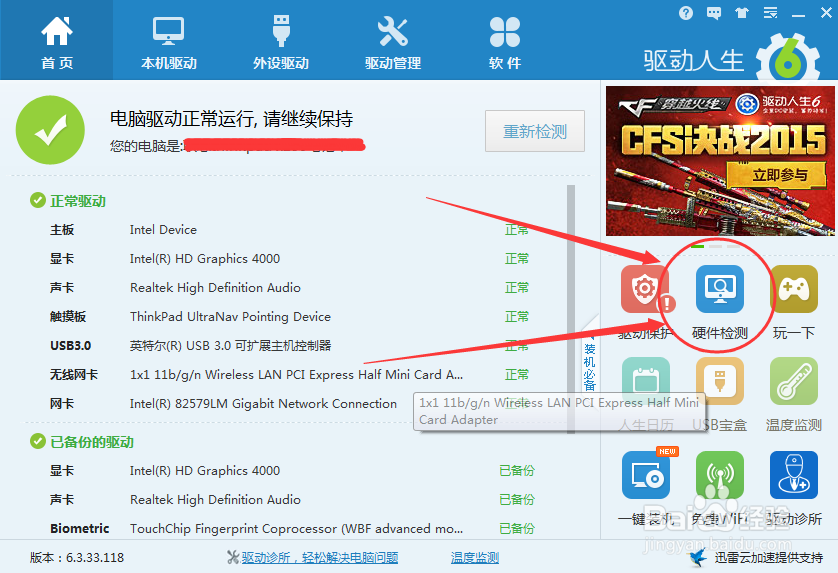This screenshot has height=573, width=838.
Task: Select the 声卡 row under 正常驱动
Action: point(289,288)
